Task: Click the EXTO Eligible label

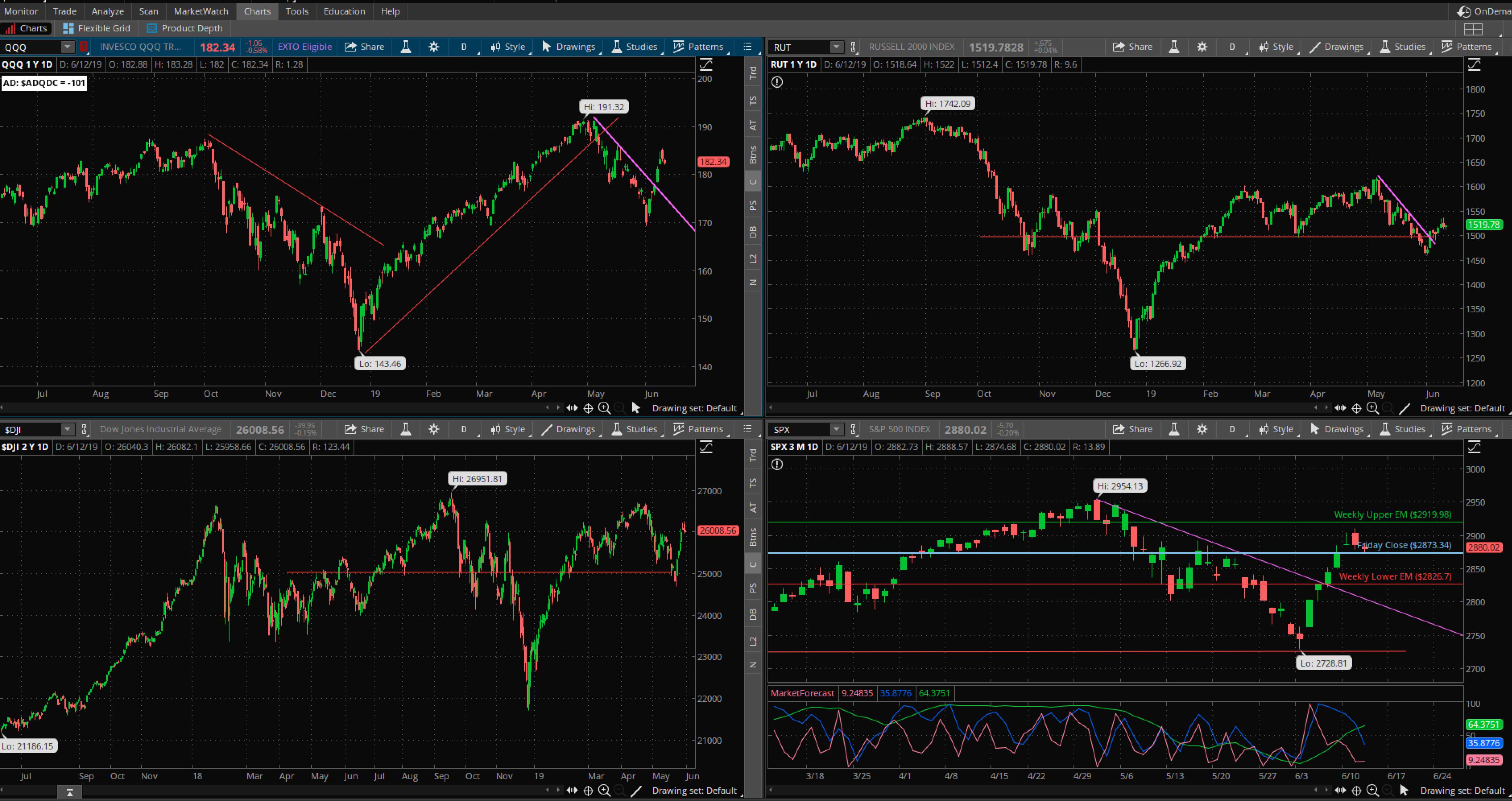Action: [305, 47]
